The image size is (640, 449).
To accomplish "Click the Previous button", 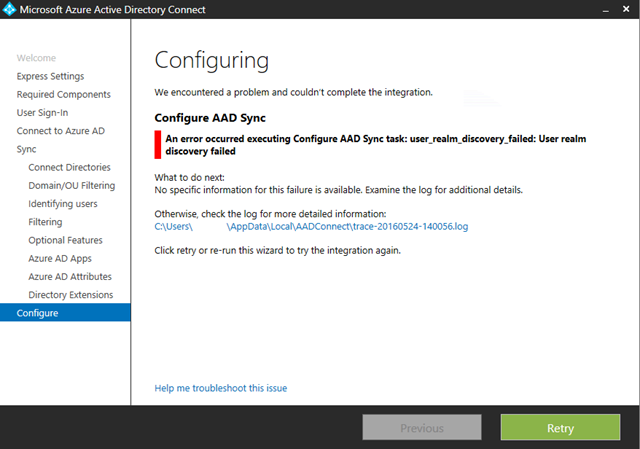I will 422,428.
